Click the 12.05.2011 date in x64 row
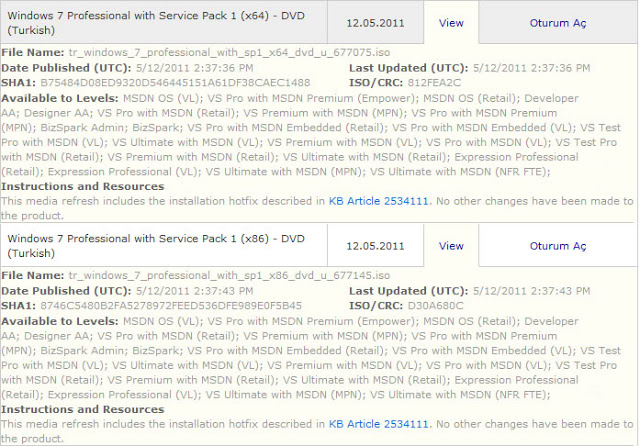This screenshot has width=640, height=446. tap(376, 21)
